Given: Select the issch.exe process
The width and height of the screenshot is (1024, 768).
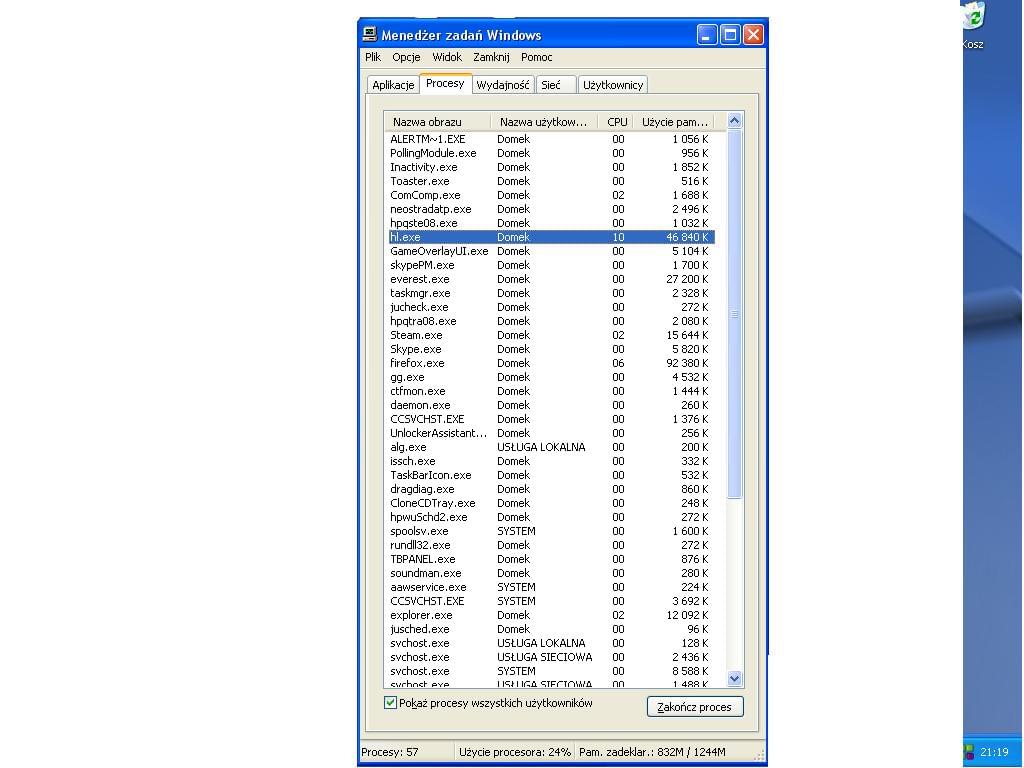Looking at the screenshot, I should coord(552,461).
